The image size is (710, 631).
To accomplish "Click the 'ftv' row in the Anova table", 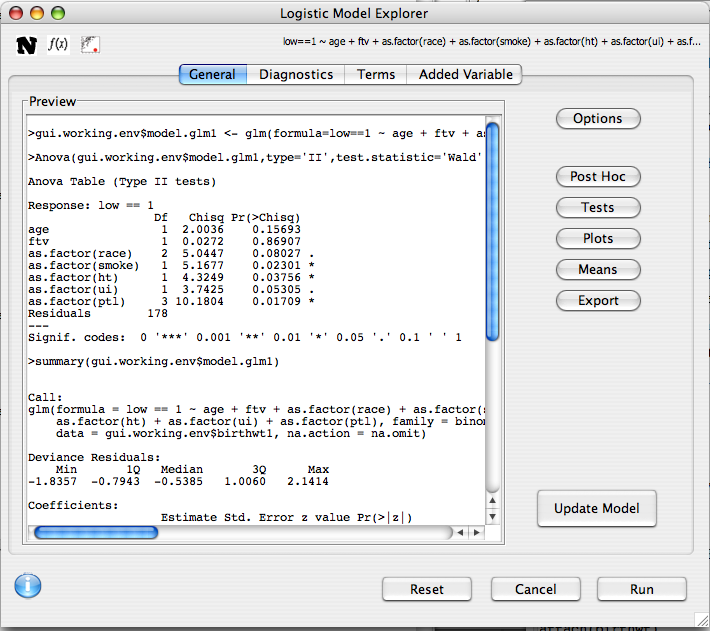I will click(x=164, y=241).
